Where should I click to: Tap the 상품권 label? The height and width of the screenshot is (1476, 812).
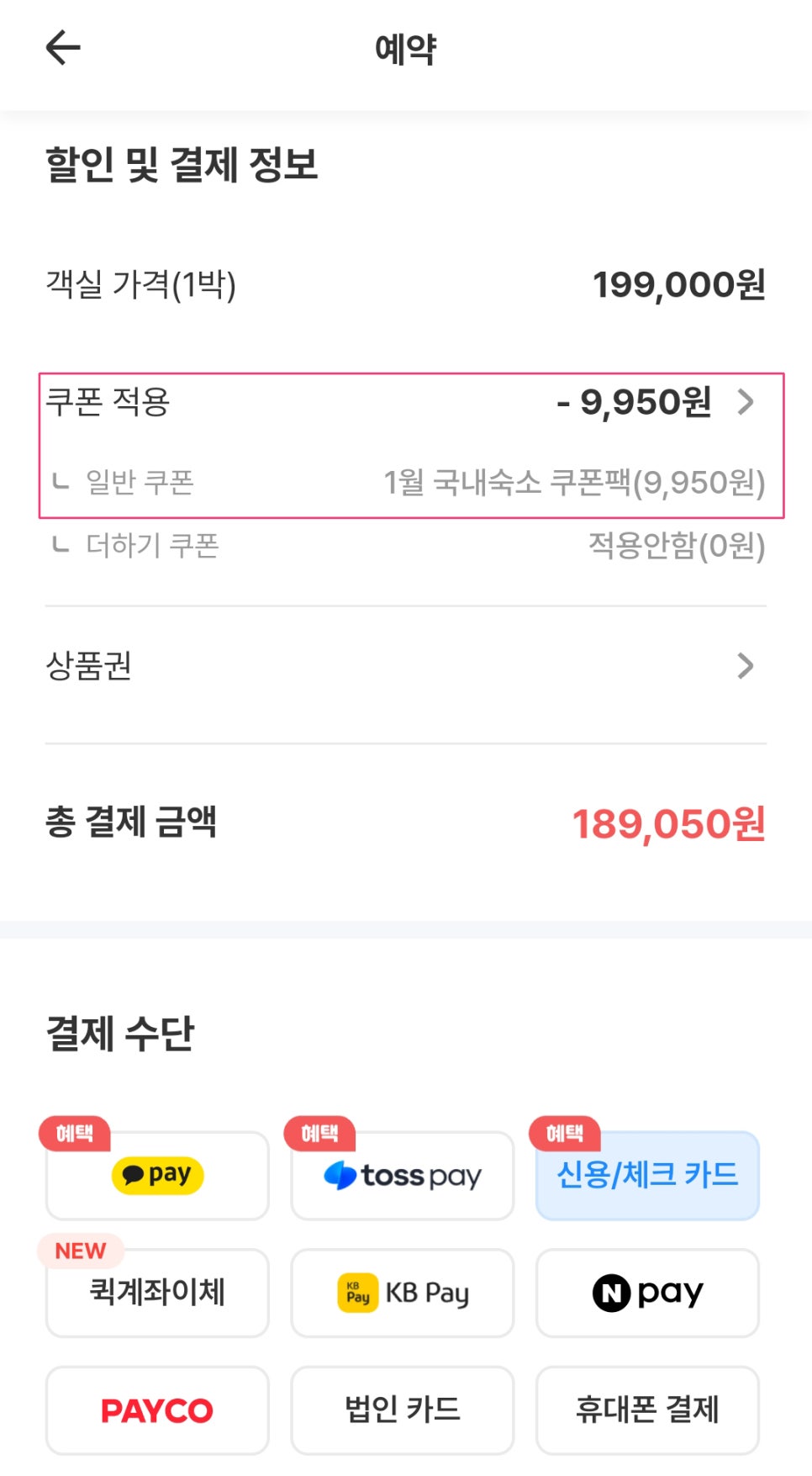[x=88, y=666]
